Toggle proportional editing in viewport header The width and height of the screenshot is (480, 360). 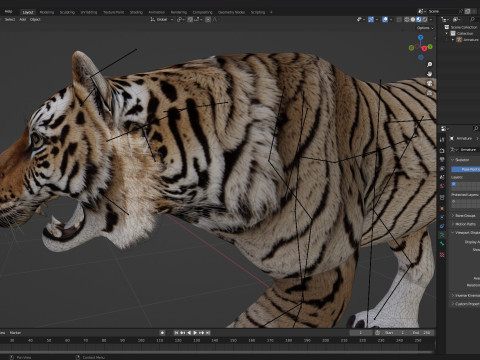[208, 20]
